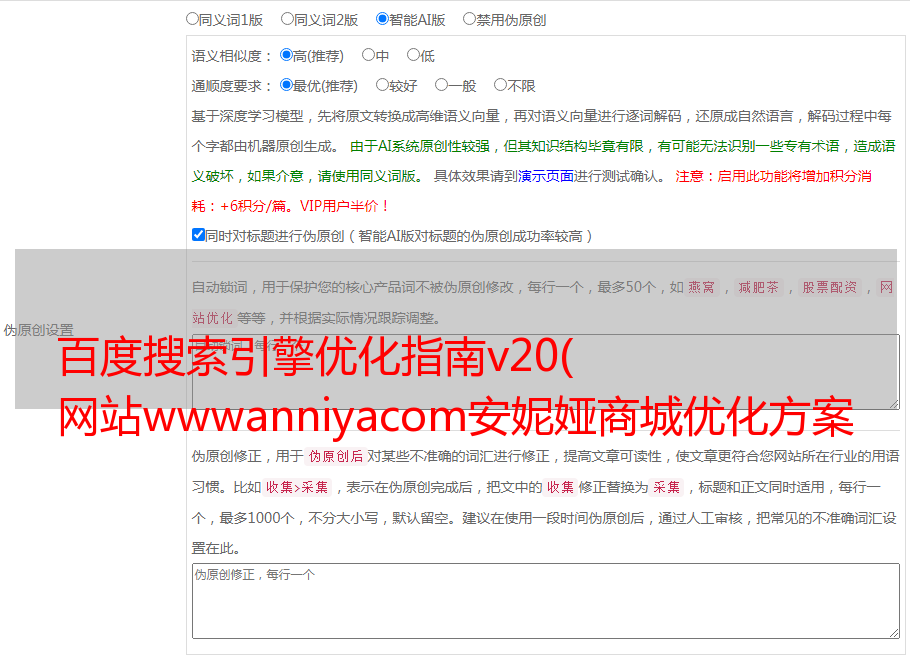
Task: Click the 股票配资 example keyword
Action: click(x=829, y=287)
